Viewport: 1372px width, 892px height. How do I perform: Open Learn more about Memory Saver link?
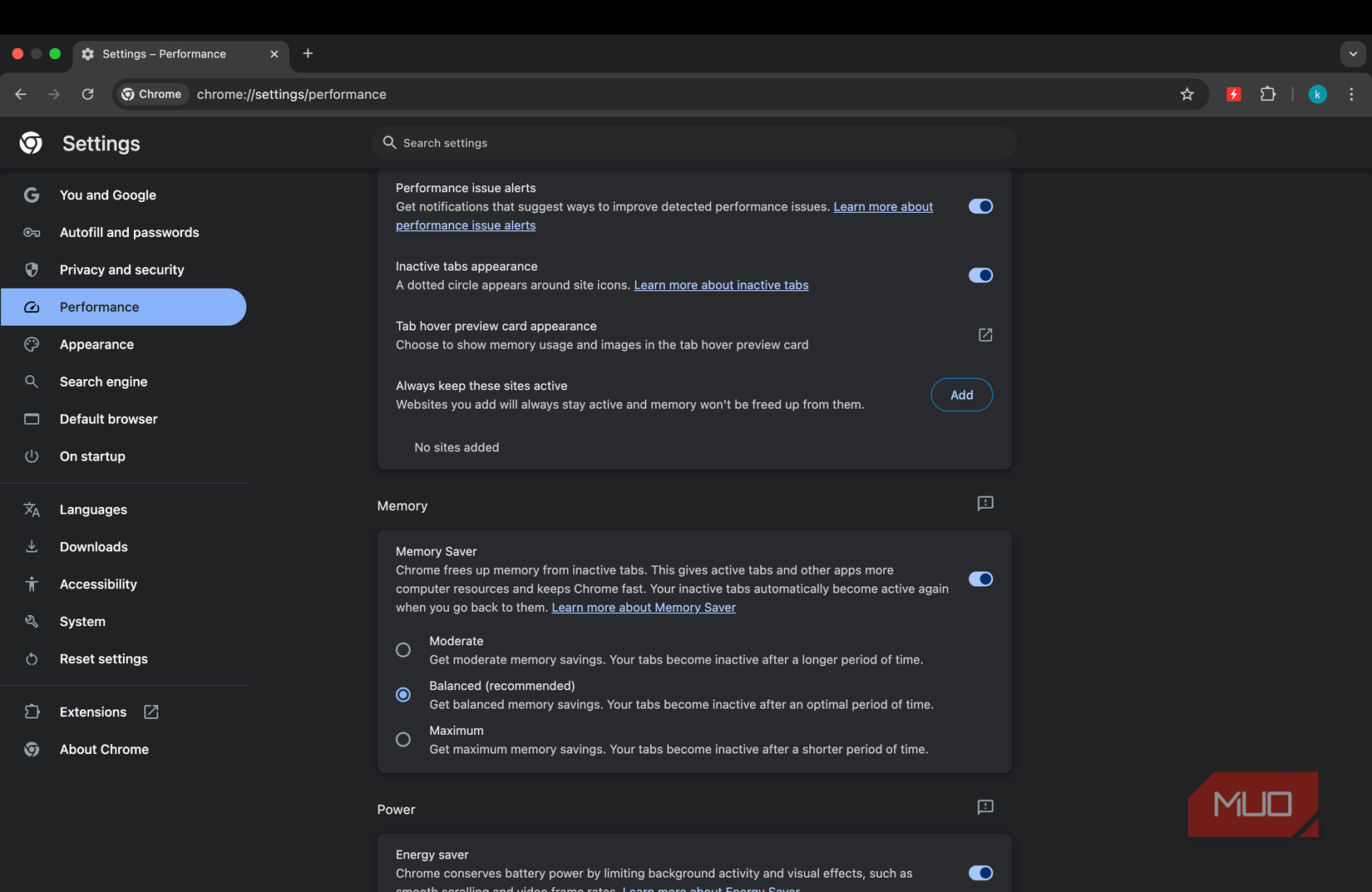click(x=644, y=608)
